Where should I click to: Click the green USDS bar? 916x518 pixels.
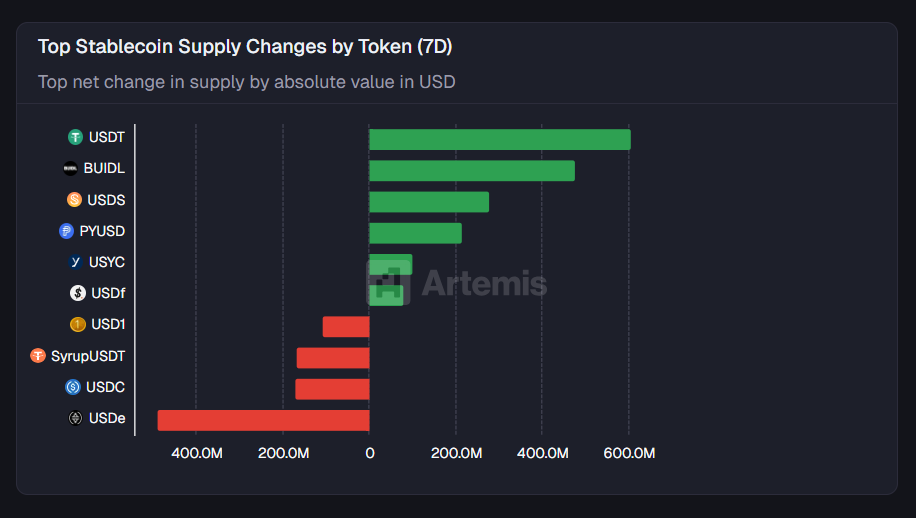[429, 202]
